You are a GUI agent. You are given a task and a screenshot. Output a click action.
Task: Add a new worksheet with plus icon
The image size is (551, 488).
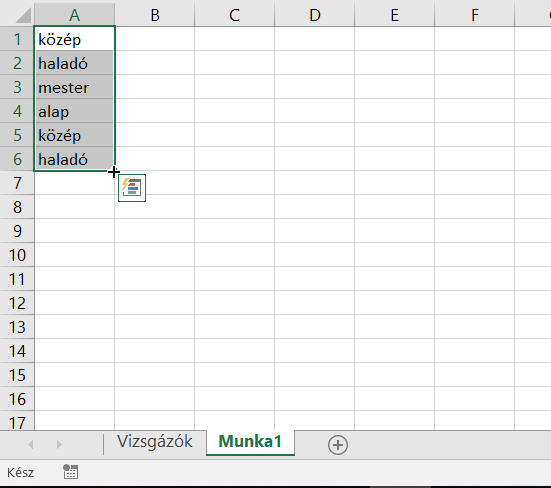coord(338,445)
